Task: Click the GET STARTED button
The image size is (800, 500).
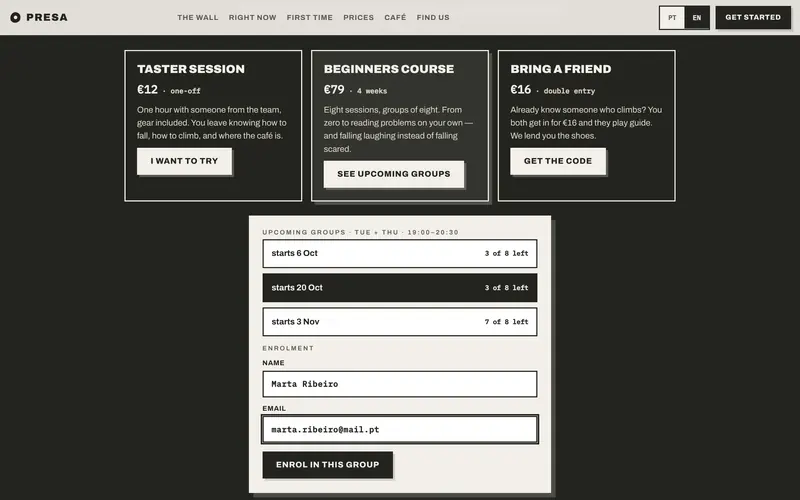Action: pyautogui.click(x=753, y=17)
